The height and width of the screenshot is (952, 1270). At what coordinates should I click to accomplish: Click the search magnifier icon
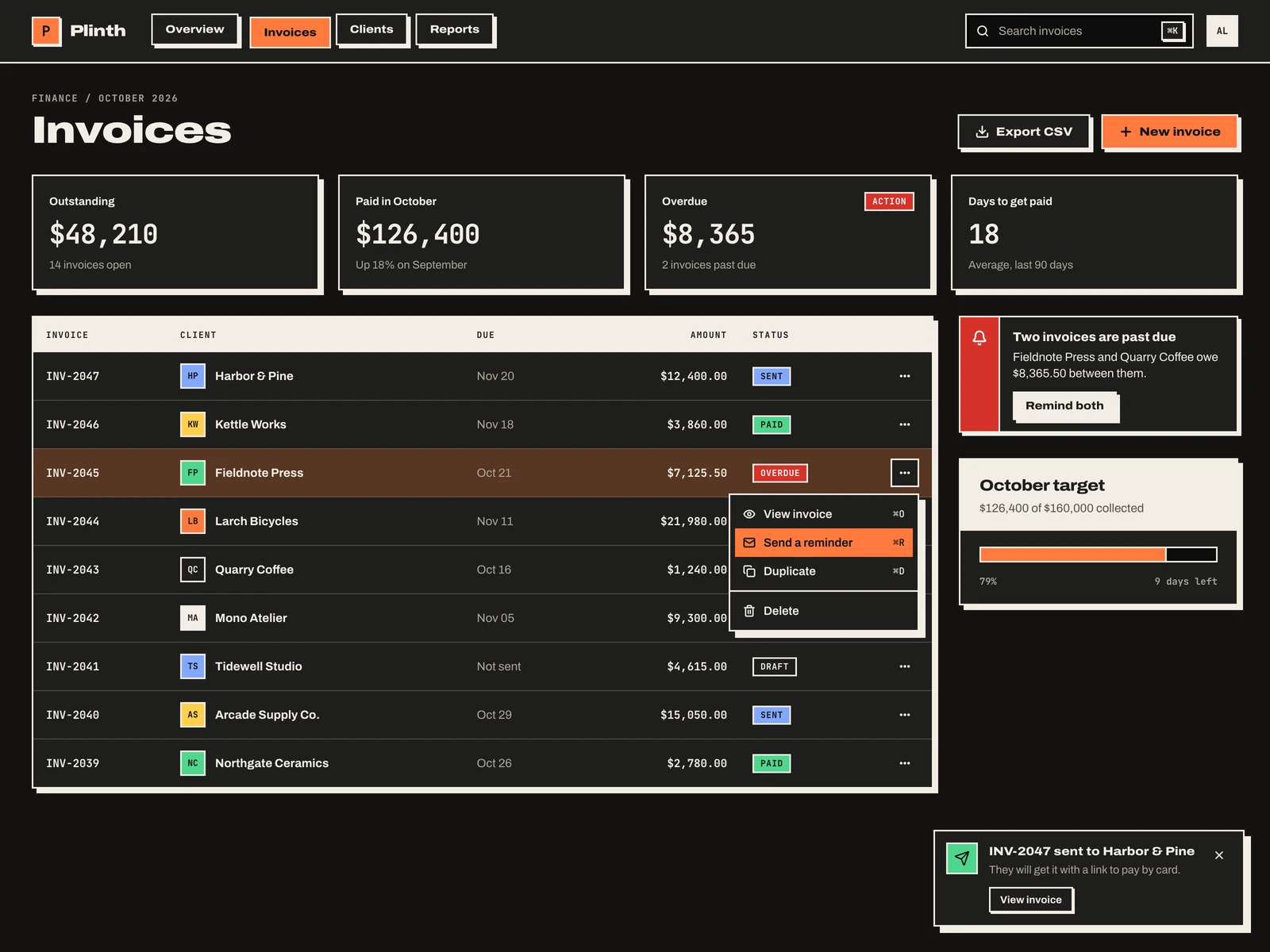(983, 31)
